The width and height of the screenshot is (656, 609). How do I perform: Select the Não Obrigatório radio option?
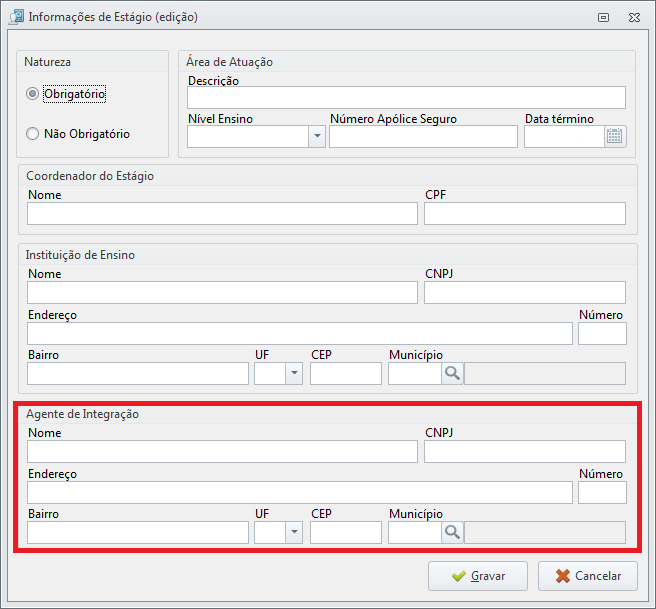coord(32,134)
